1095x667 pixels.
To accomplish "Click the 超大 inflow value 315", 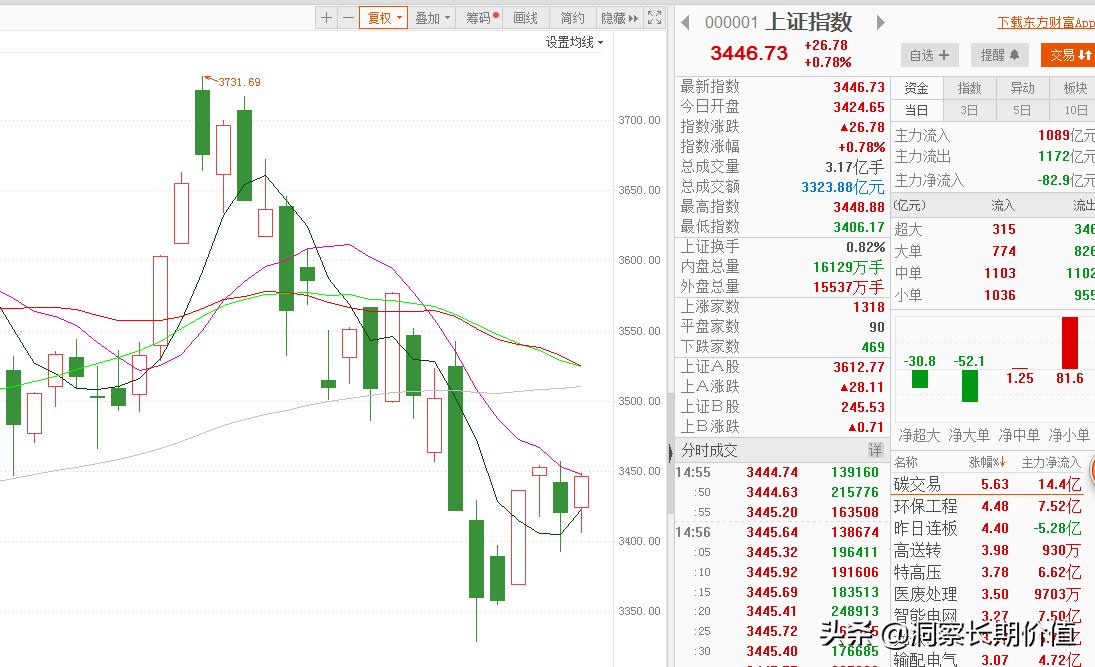I will pos(1004,229).
